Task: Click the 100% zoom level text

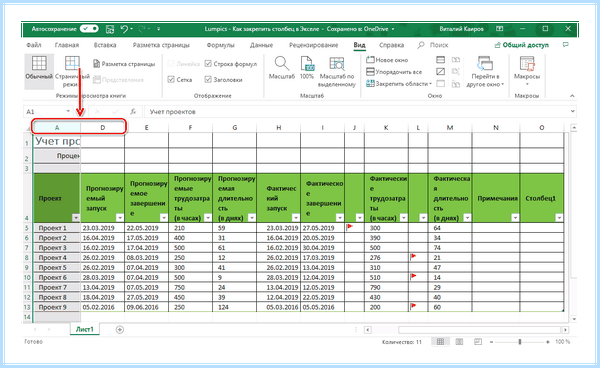Action: pos(562,342)
